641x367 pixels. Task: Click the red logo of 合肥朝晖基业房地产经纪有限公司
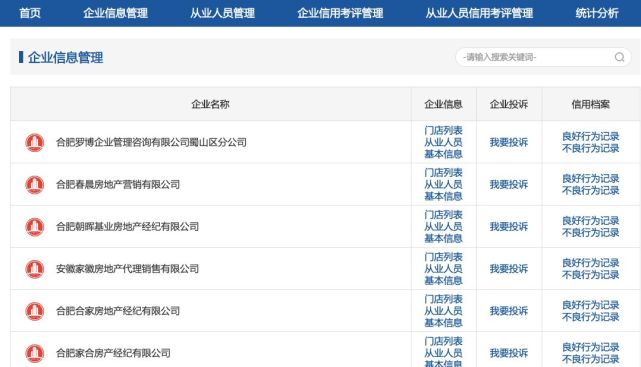point(35,226)
